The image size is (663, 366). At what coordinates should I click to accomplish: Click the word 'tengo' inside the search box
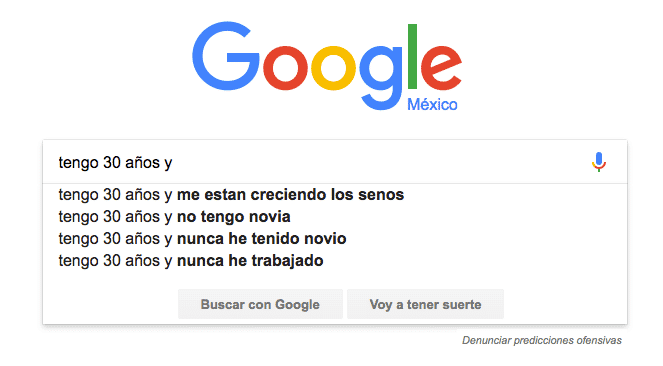pos(79,163)
